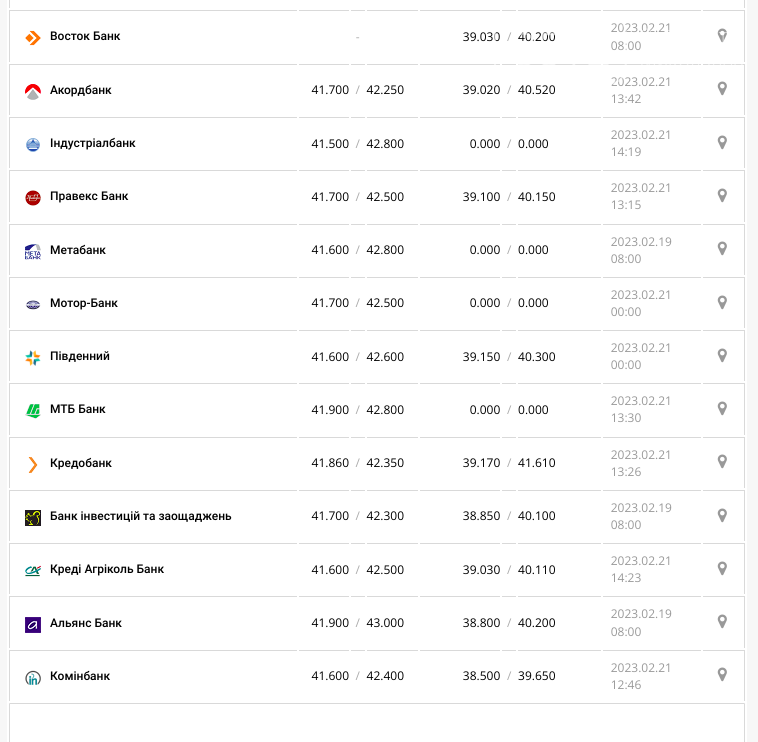Open the Мотор-Банк link

pyautogui.click(x=84, y=303)
